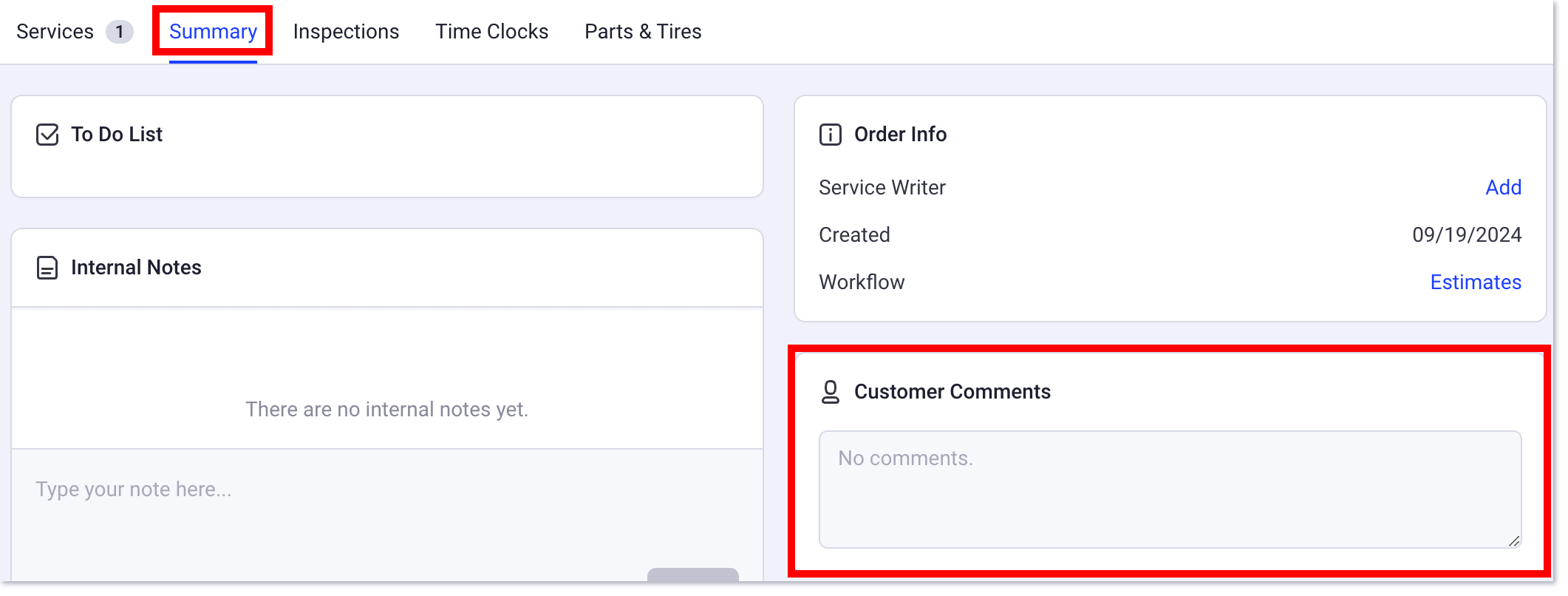Image resolution: width=1568 pixels, height=596 pixels.
Task: Click the Internal Notes heading
Action: coord(136,268)
